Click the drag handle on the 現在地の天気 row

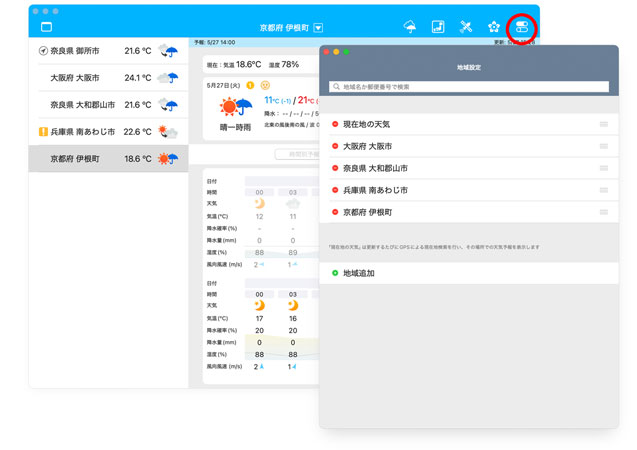click(603, 124)
